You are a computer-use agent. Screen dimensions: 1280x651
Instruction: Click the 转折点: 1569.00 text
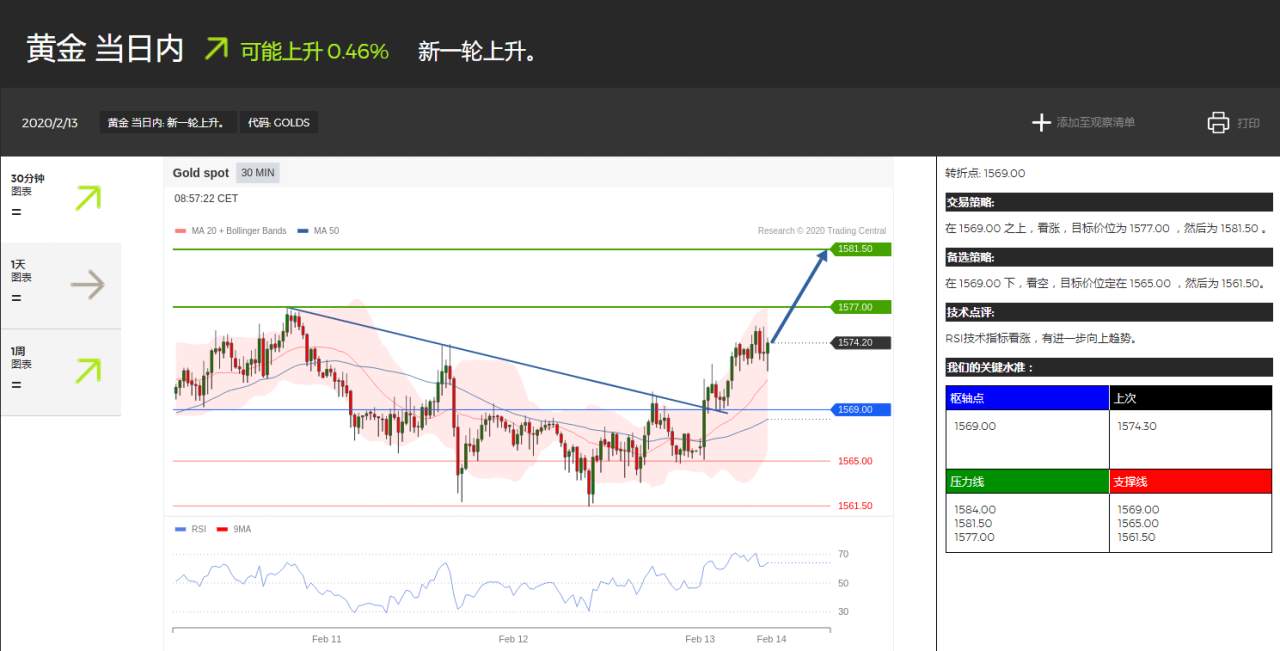tap(985, 173)
